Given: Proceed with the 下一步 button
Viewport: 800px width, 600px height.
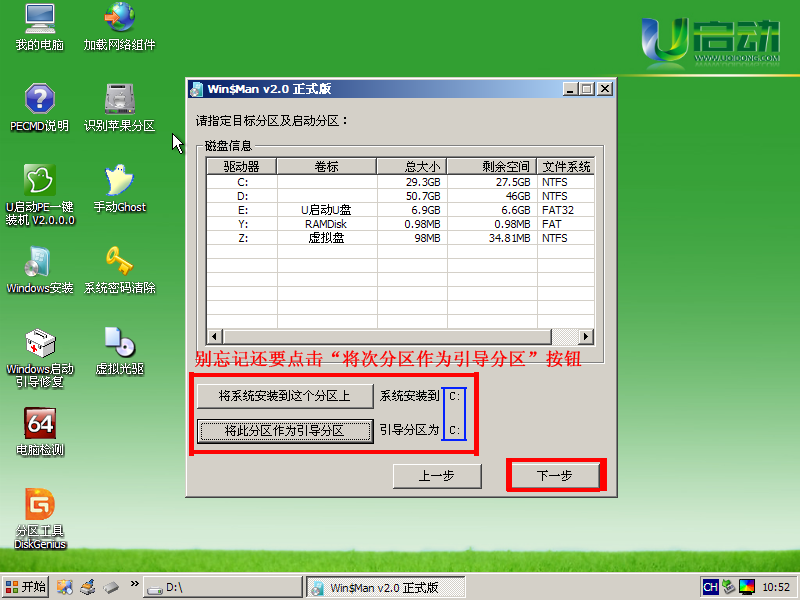Looking at the screenshot, I should coord(555,476).
